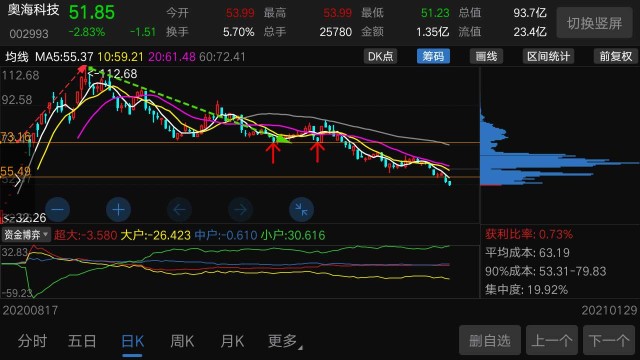Click the 删自选 button
Screen dimensions: 640x360
click(490, 340)
